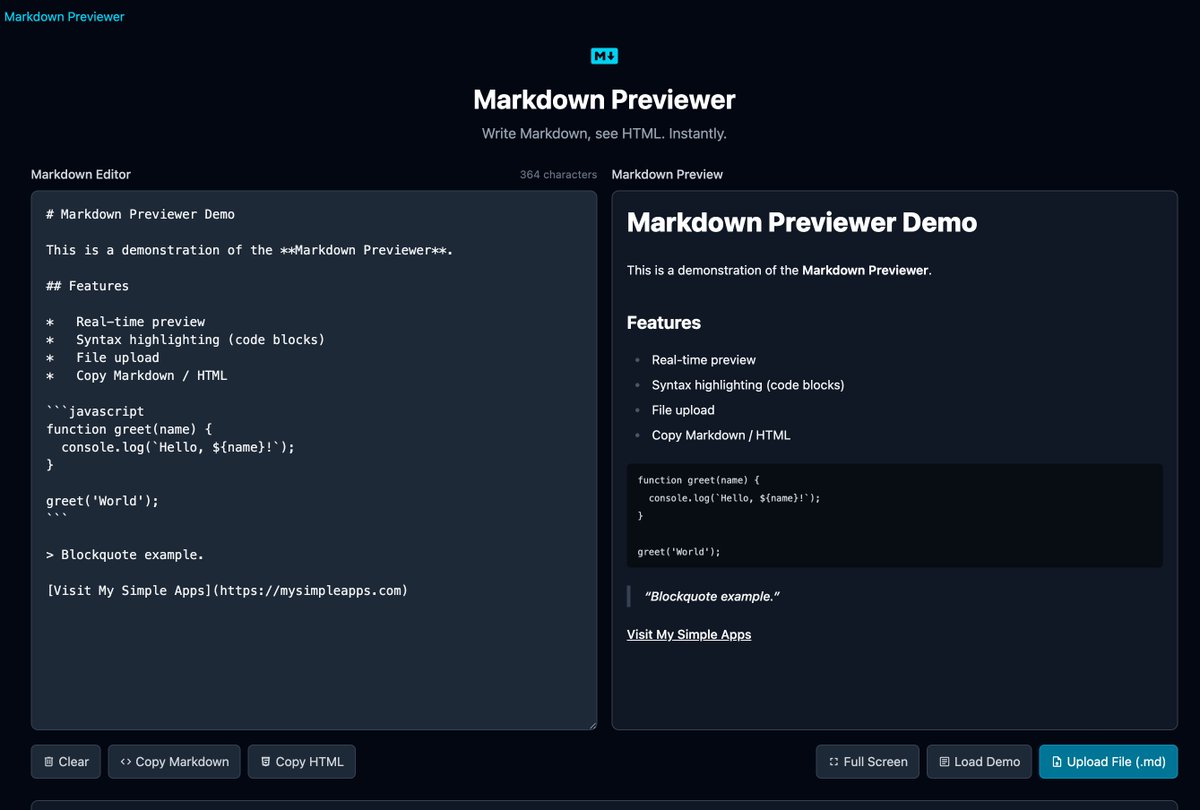Open the Markdown Previewer link in the corner
This screenshot has width=1200, height=810.
point(65,17)
